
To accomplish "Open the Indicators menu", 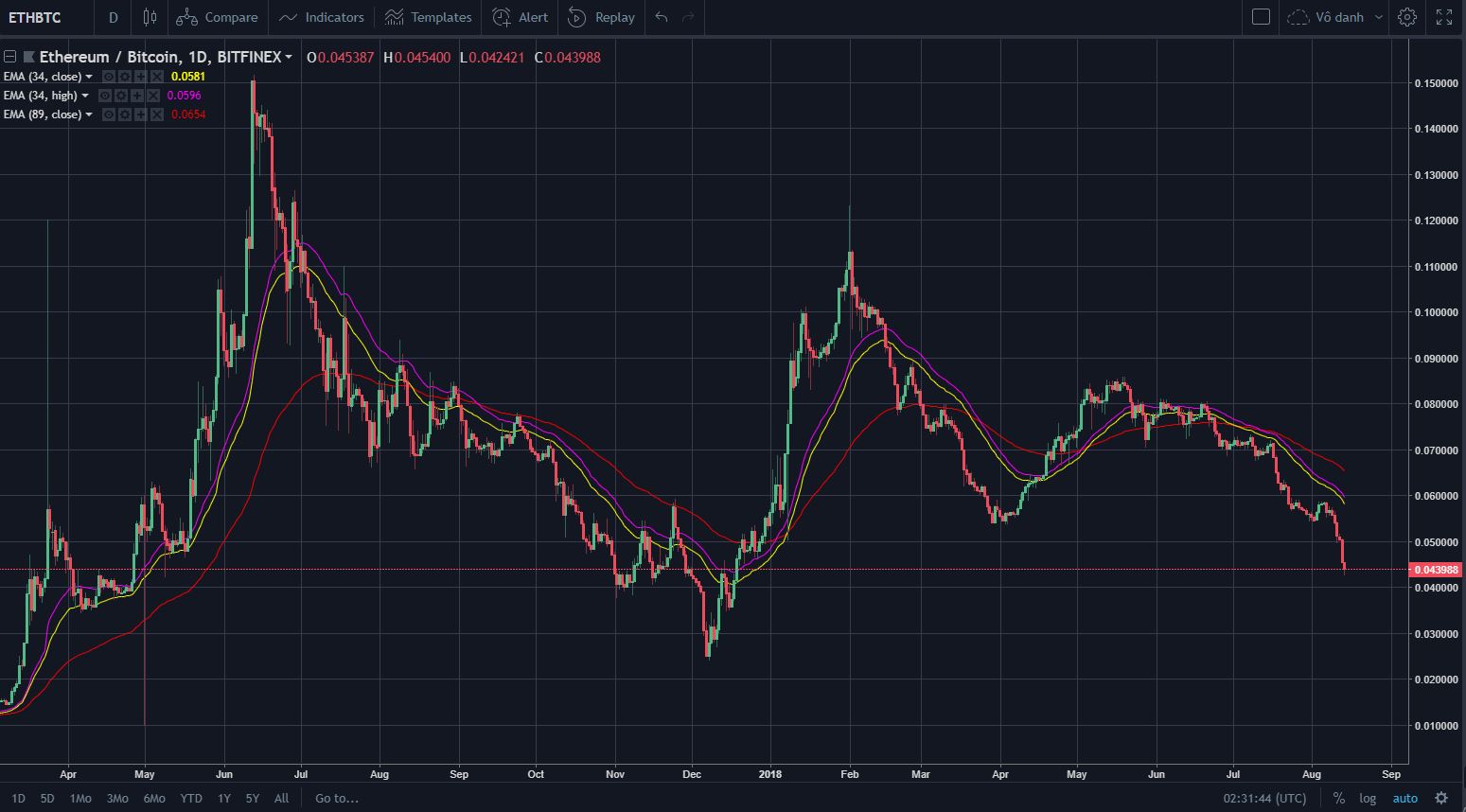I will pyautogui.click(x=322, y=17).
